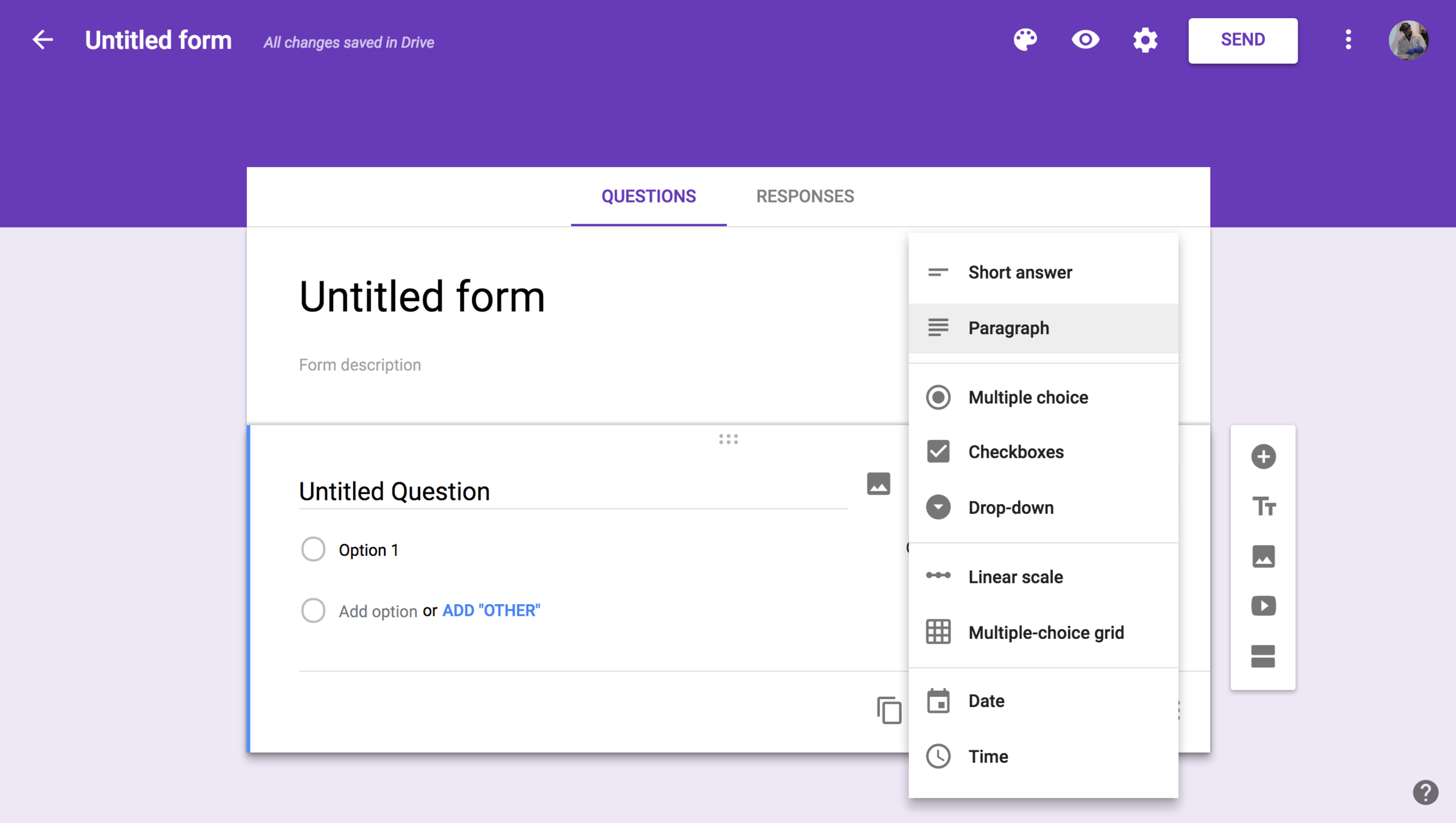
Task: Add title and description (Tt) icon
Action: [1263, 507]
